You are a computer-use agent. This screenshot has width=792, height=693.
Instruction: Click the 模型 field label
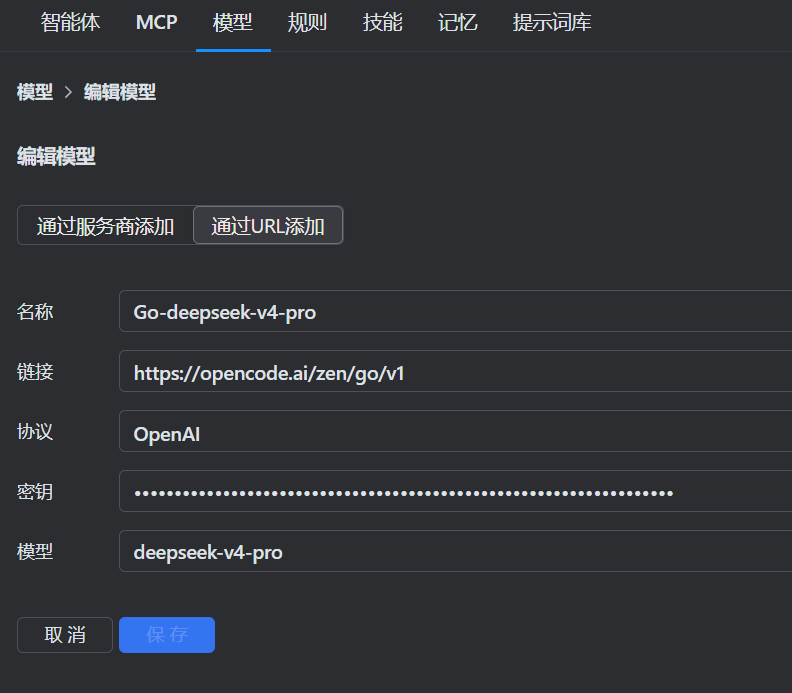click(x=35, y=552)
